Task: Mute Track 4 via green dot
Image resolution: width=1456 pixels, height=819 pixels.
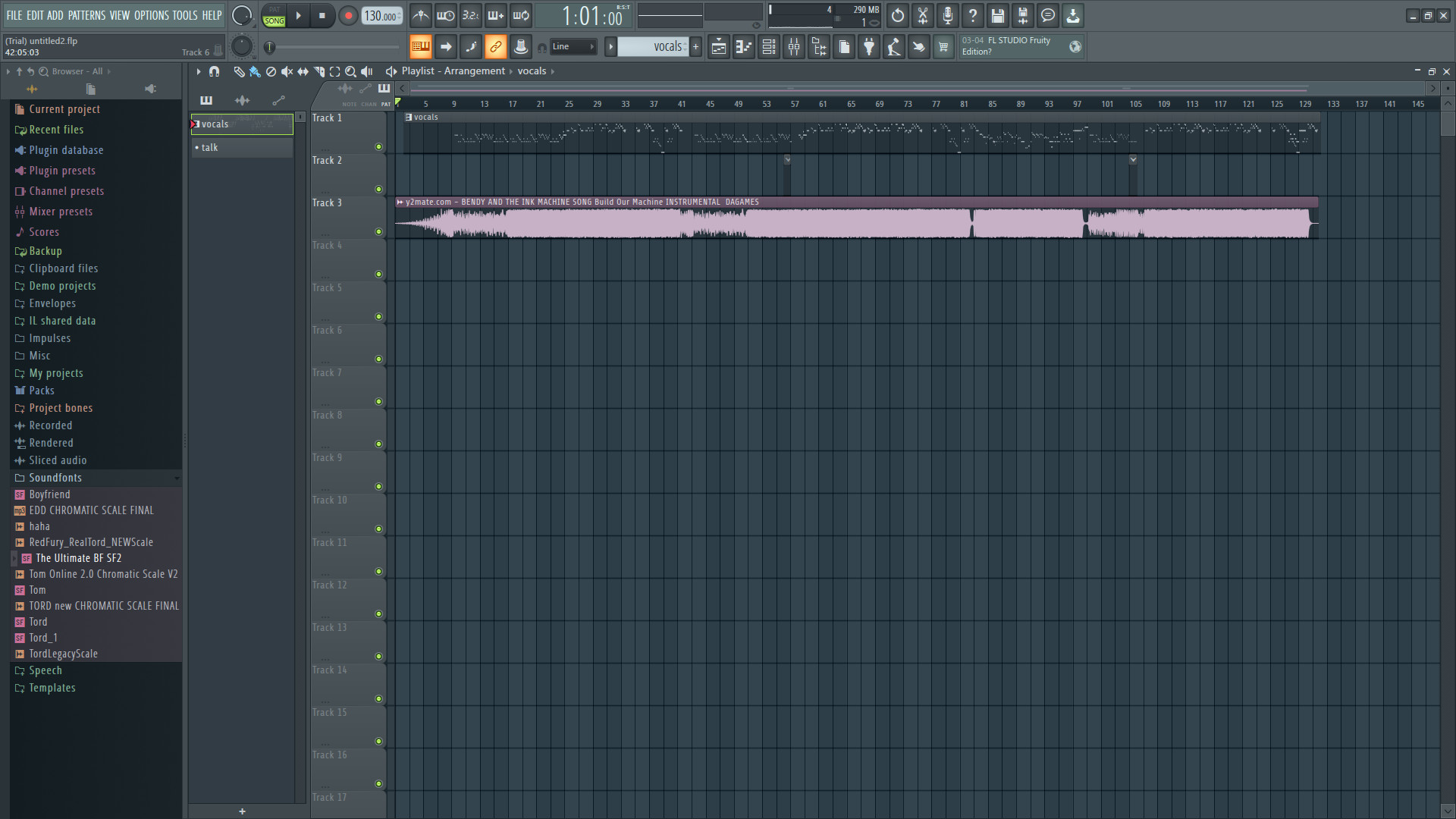Action: [x=378, y=275]
